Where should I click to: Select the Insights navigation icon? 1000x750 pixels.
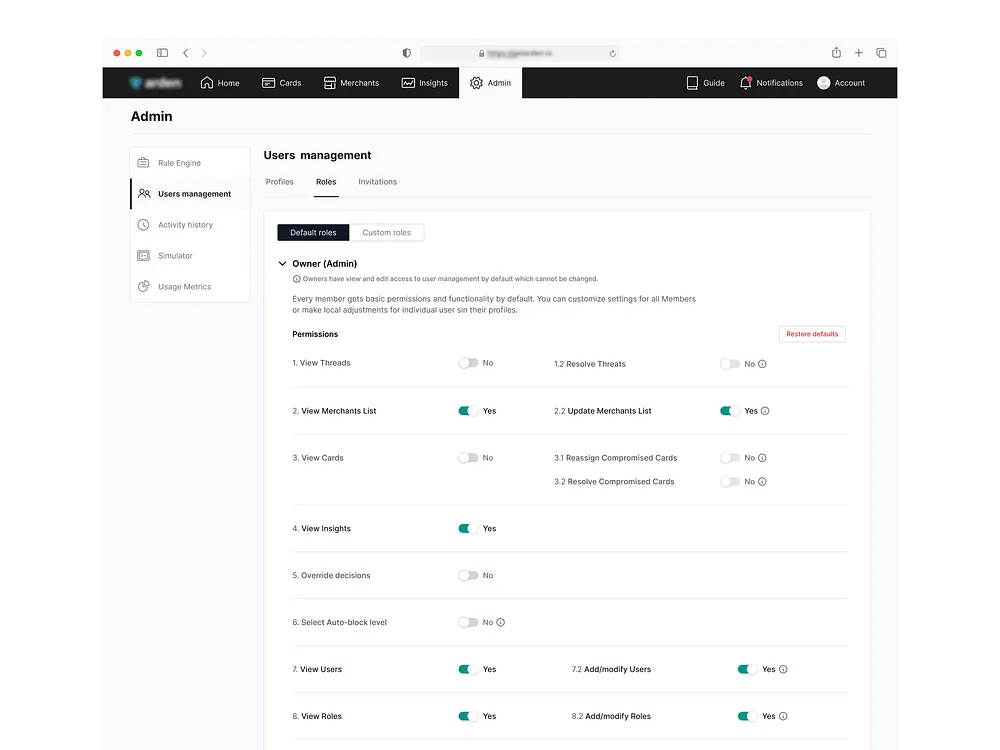pyautogui.click(x=406, y=83)
